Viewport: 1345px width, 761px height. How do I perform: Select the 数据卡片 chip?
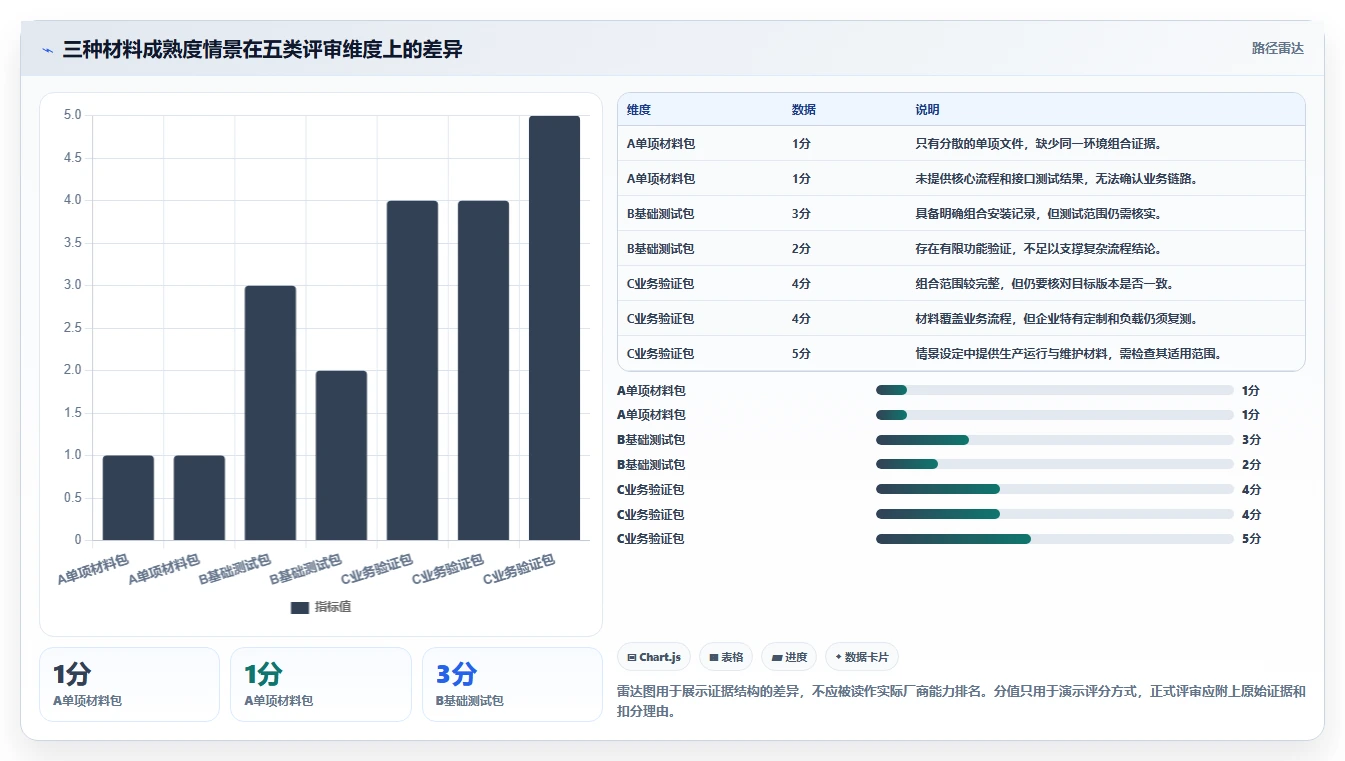click(x=862, y=657)
